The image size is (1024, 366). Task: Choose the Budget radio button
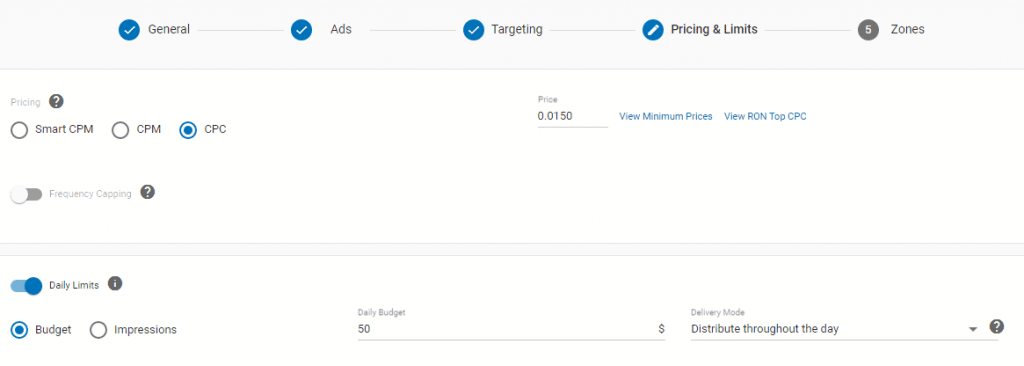tap(20, 330)
